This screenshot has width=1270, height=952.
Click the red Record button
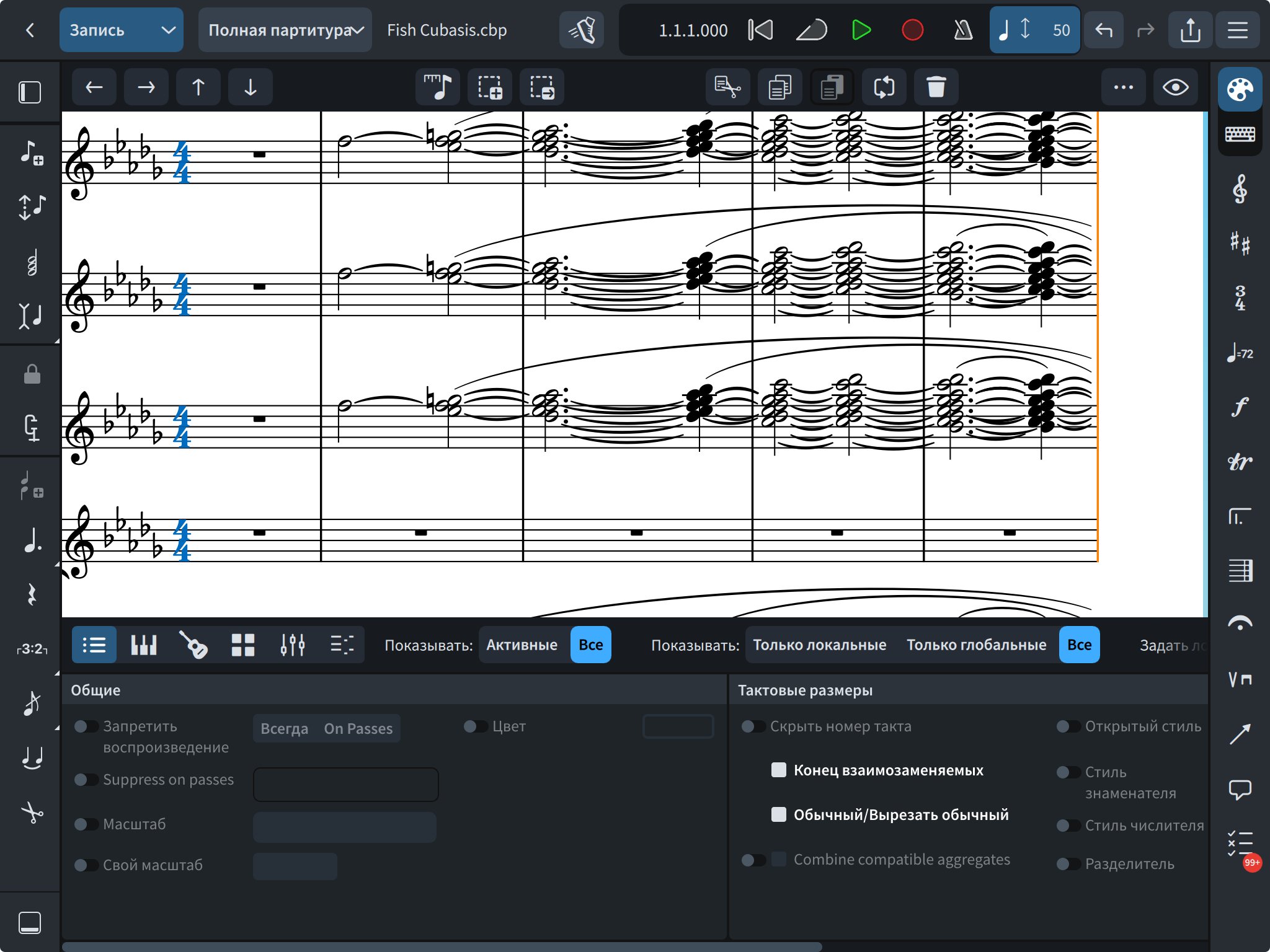click(912, 30)
